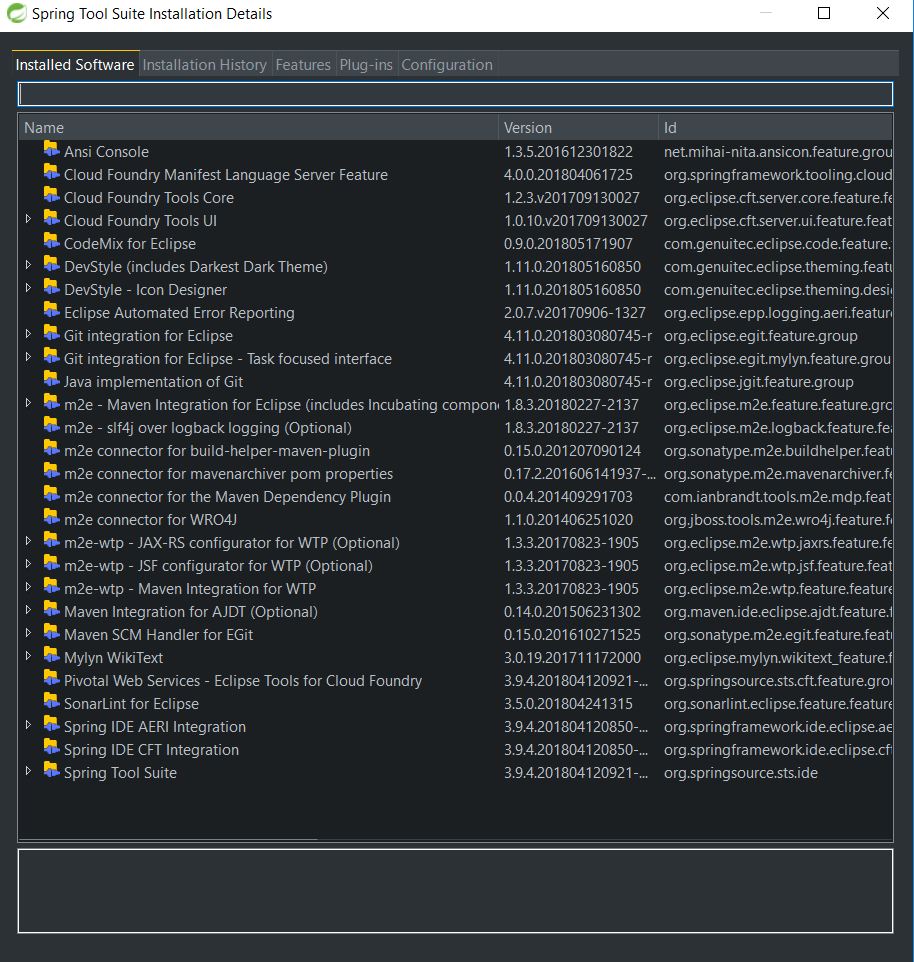Sort list by the Name column header
Image resolution: width=914 pixels, height=962 pixels.
258,128
